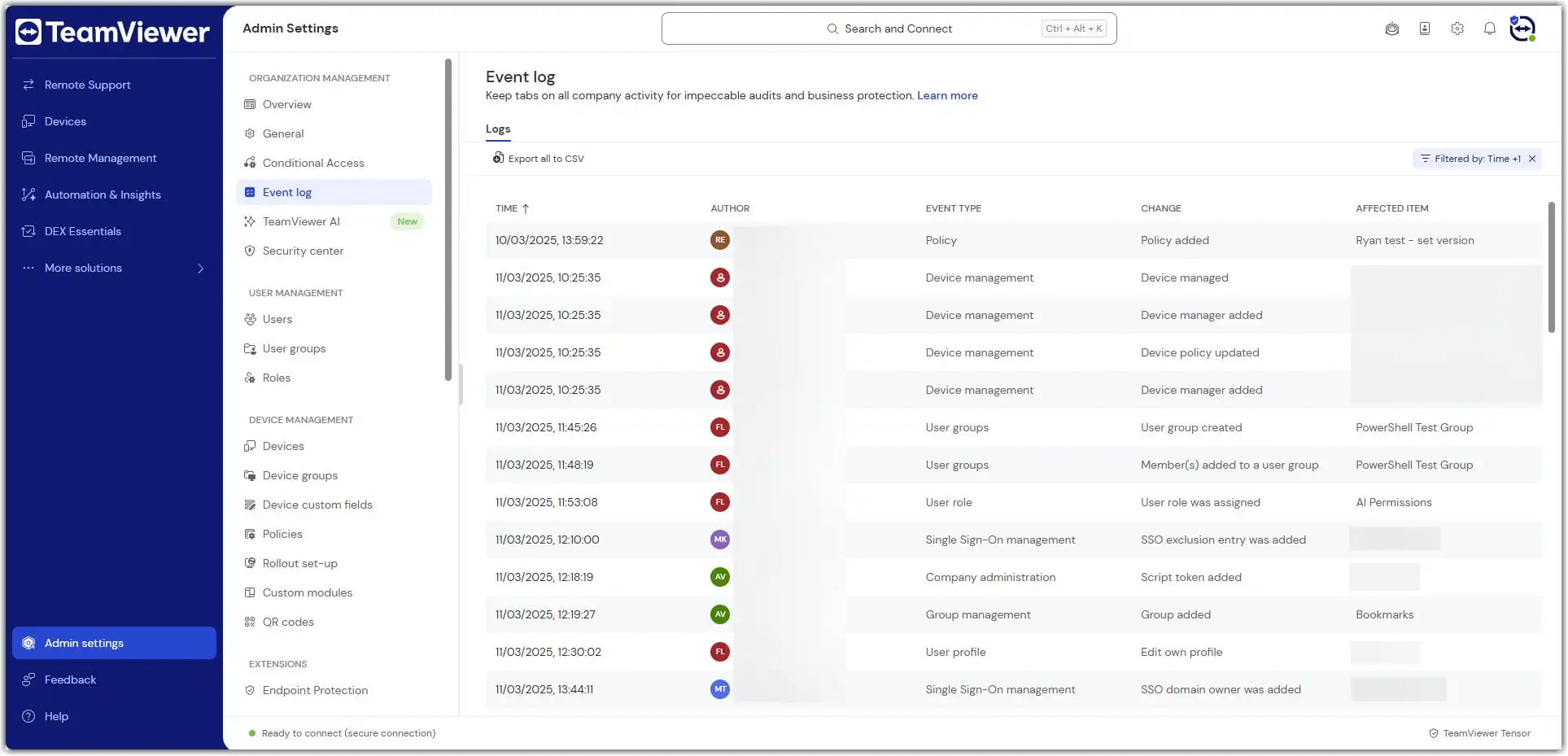Click the AV avatar in Script token added row
This screenshot has width=1568, height=756.
click(720, 577)
